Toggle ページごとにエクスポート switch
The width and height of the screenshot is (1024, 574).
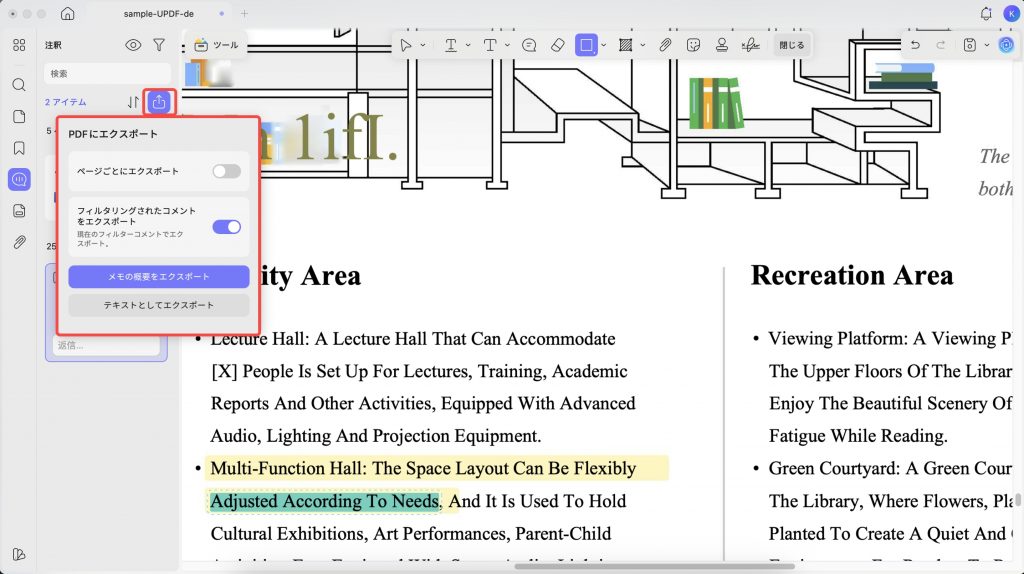click(x=227, y=171)
